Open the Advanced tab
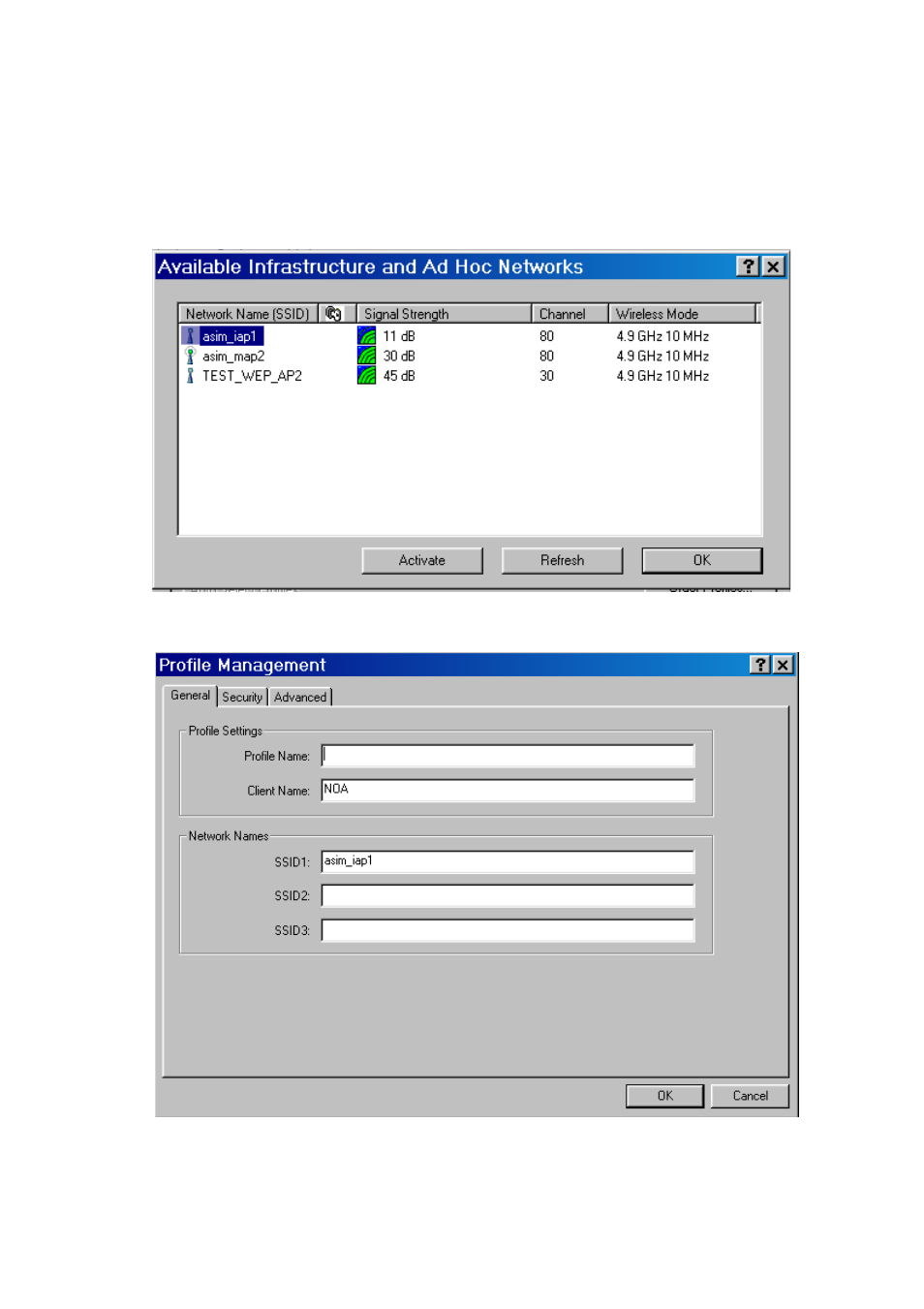 (x=300, y=698)
